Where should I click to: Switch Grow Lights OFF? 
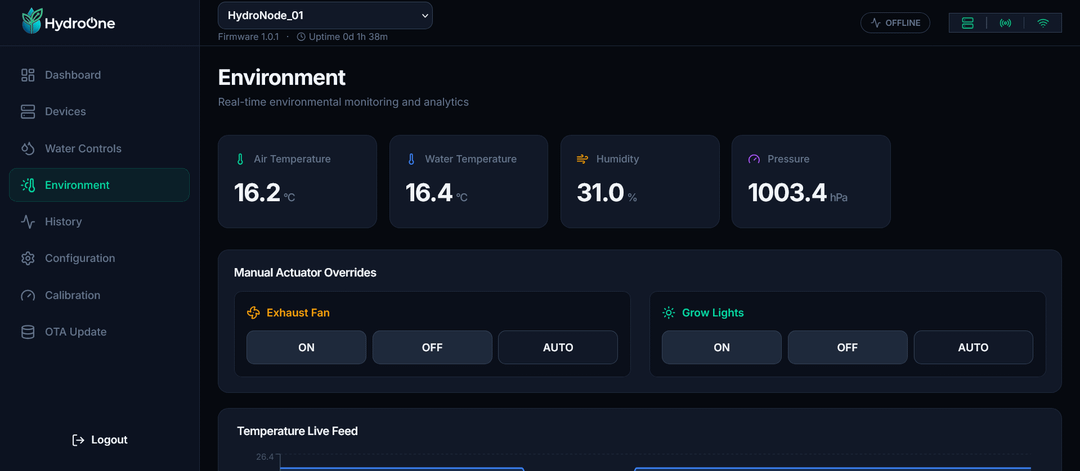[x=847, y=347]
